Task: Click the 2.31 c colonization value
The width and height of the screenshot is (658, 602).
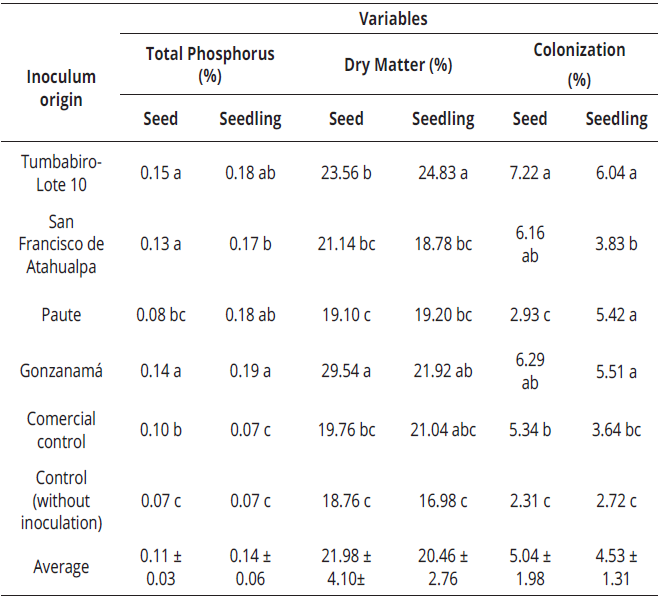Action: point(530,500)
